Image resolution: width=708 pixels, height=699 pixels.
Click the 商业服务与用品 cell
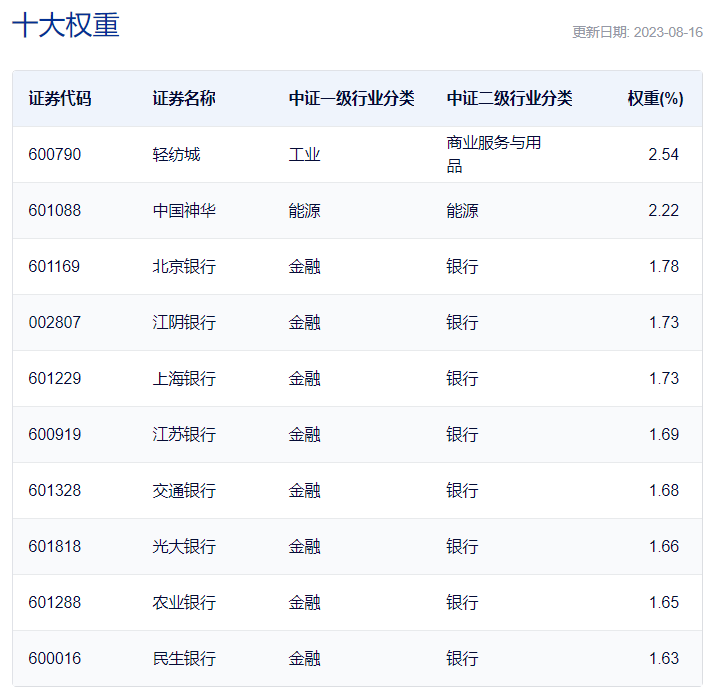[x=494, y=154]
